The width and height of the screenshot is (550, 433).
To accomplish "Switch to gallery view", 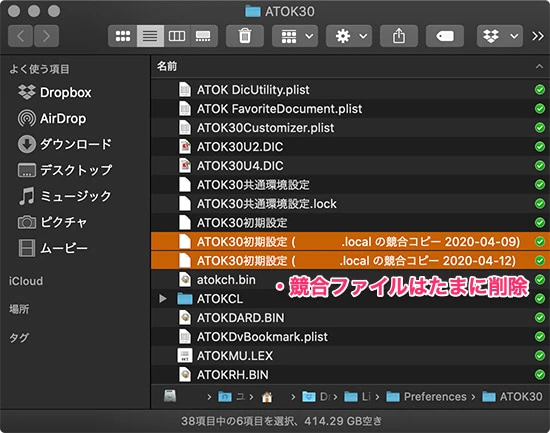I will 203,36.
